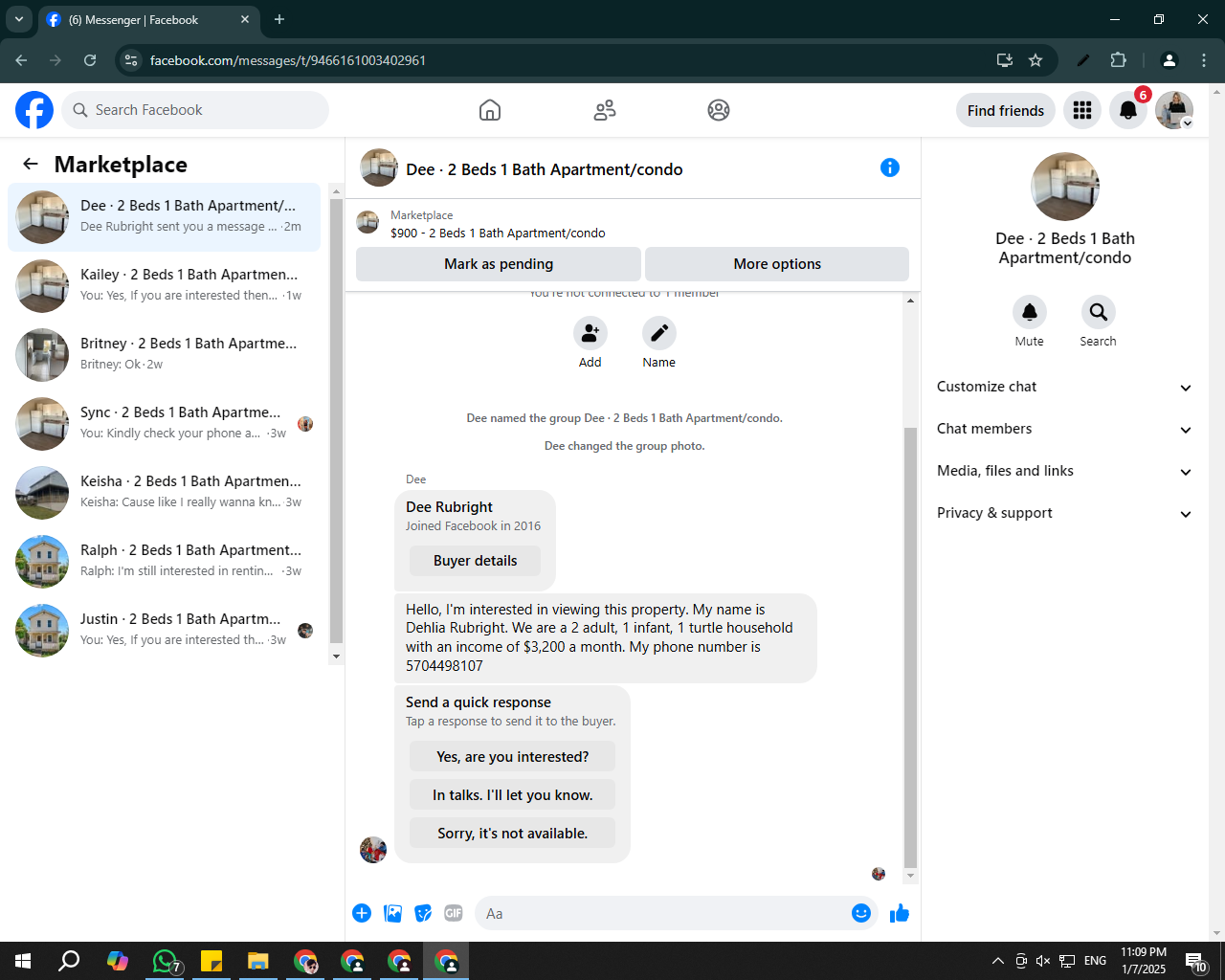Open a new browser tab
Viewport: 1225px width, 980px height.
click(279, 19)
